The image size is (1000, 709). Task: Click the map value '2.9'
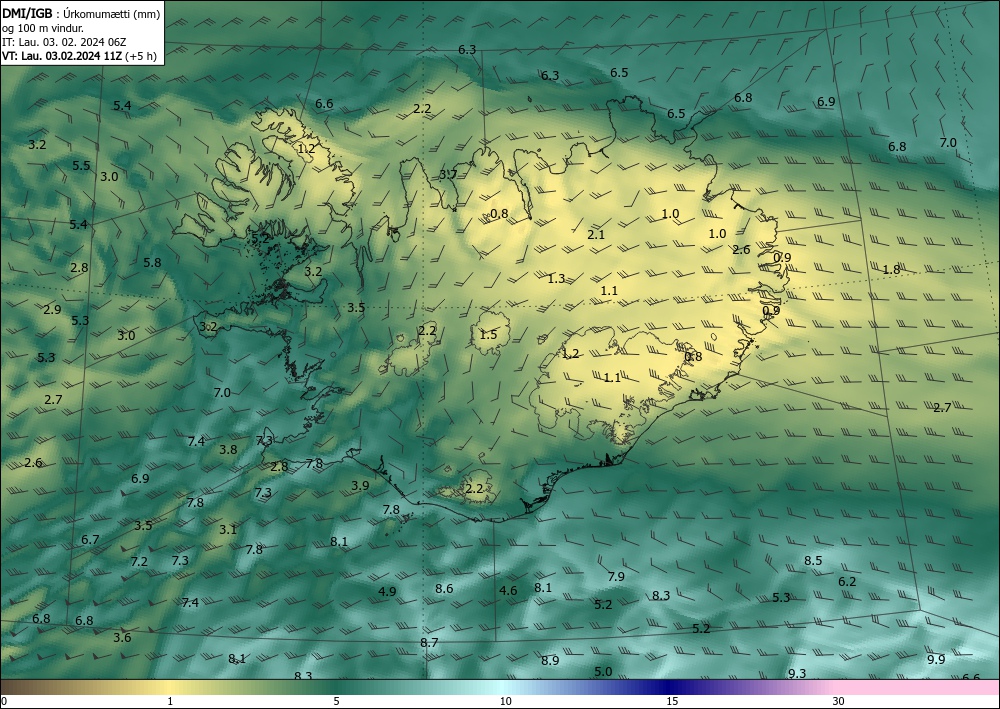tap(52, 310)
